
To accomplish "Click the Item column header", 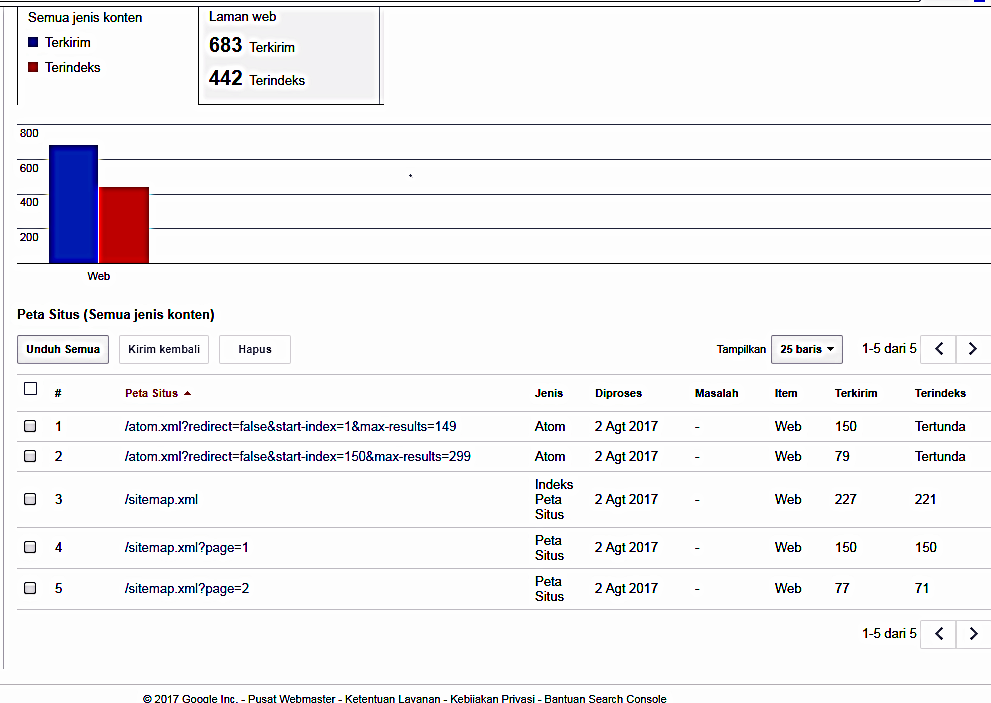I will [786, 393].
